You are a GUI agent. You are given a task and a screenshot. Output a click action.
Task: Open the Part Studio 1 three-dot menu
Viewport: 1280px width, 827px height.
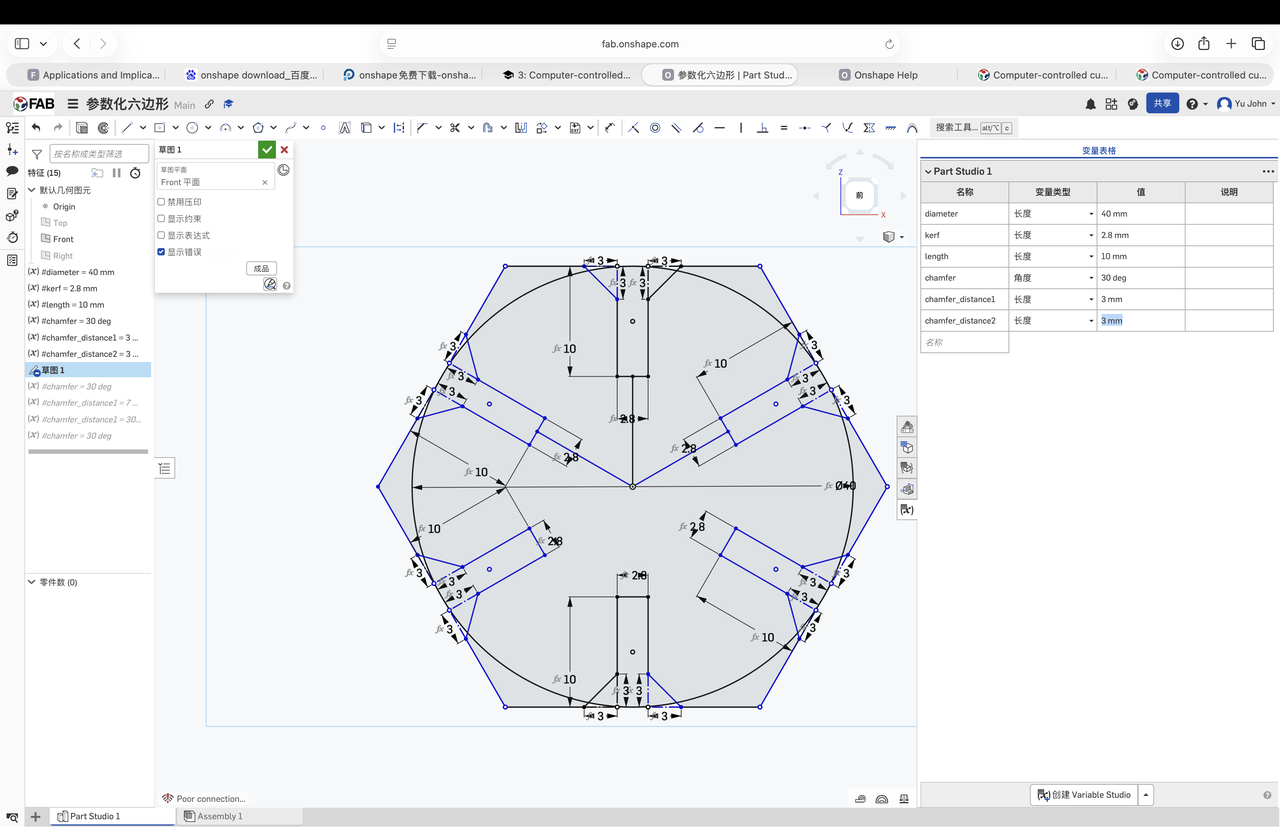click(1268, 171)
